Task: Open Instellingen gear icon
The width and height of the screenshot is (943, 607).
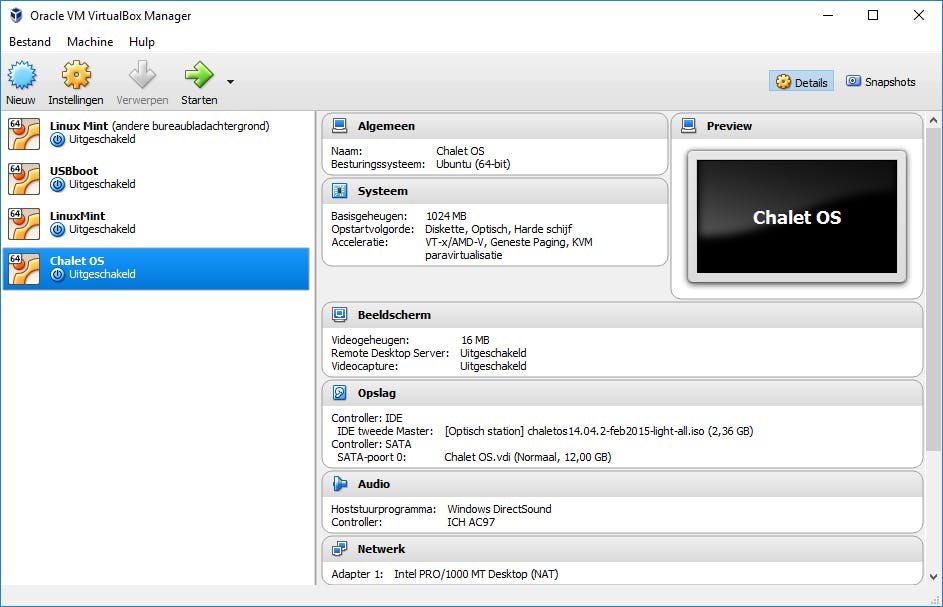Action: [76, 75]
